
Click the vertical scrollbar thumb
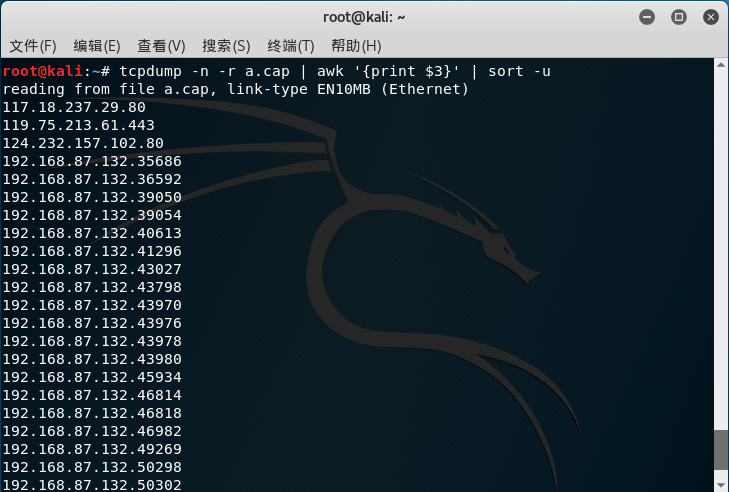(721, 450)
